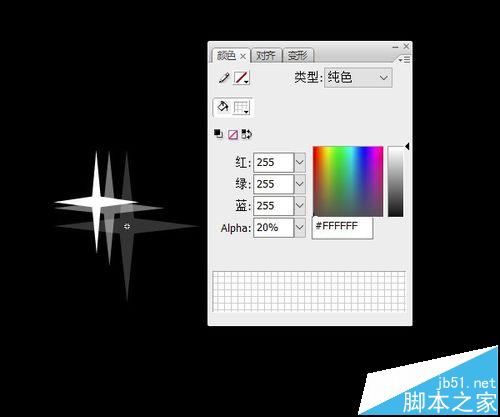Select the fill color paint bucket icon

223,107
